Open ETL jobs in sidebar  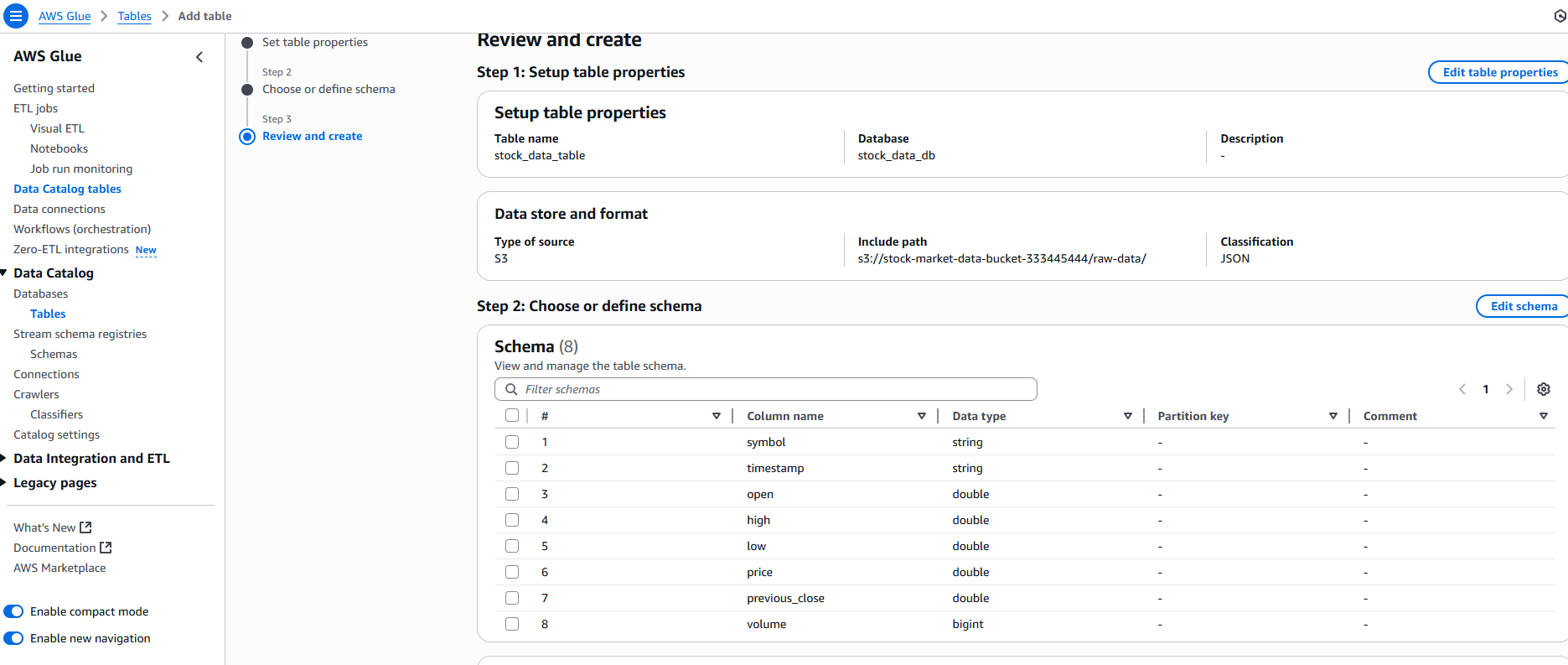tap(35, 108)
